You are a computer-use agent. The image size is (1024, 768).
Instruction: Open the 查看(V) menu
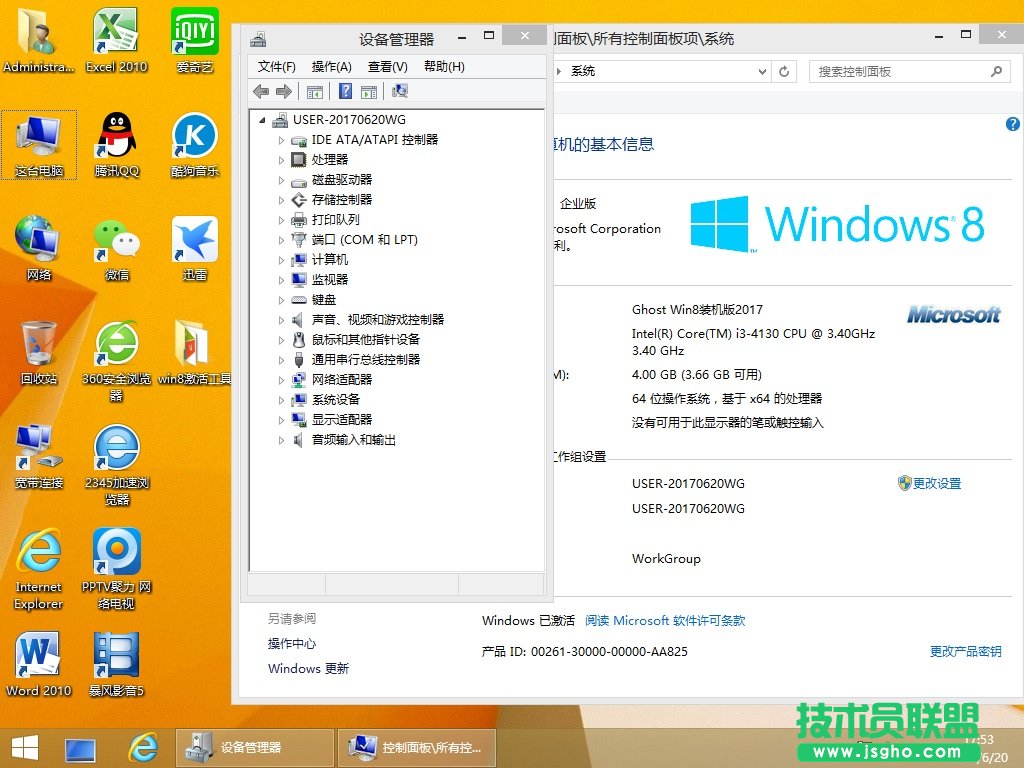point(387,66)
